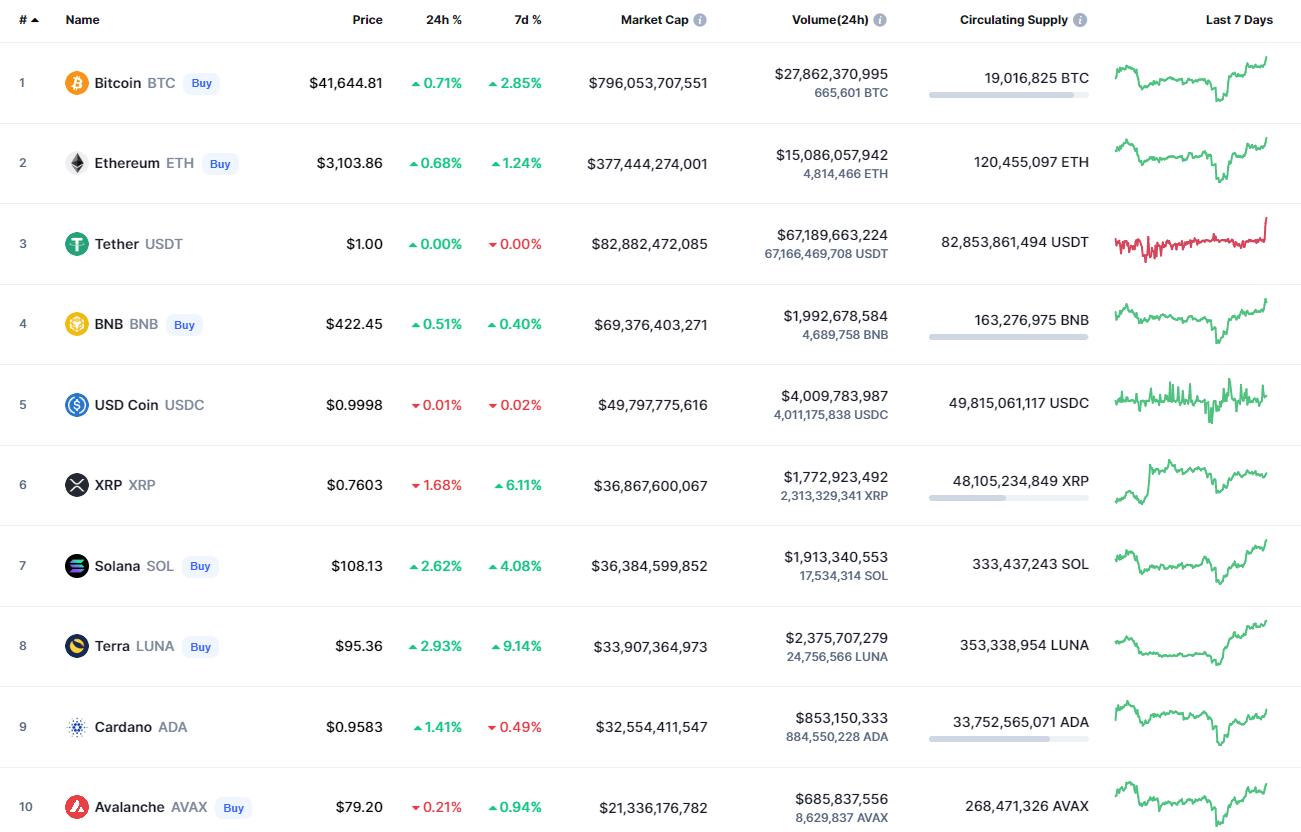Image resolution: width=1301 pixels, height=832 pixels.
Task: Click the XRP logo icon
Action: click(x=77, y=485)
